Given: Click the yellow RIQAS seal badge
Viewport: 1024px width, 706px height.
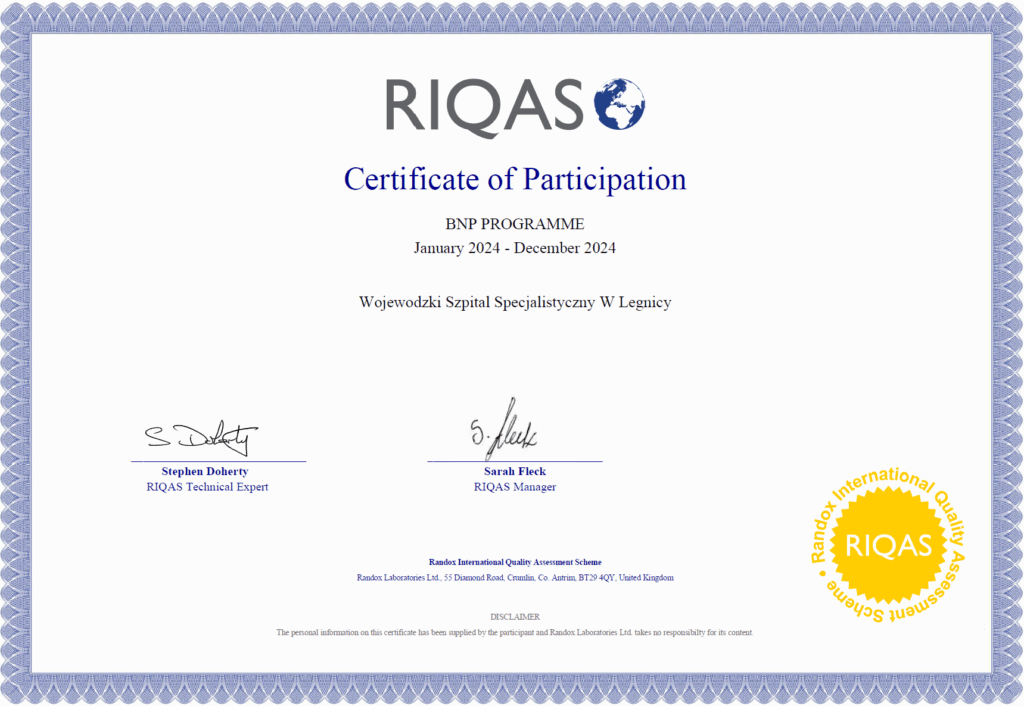Looking at the screenshot, I should (888, 546).
